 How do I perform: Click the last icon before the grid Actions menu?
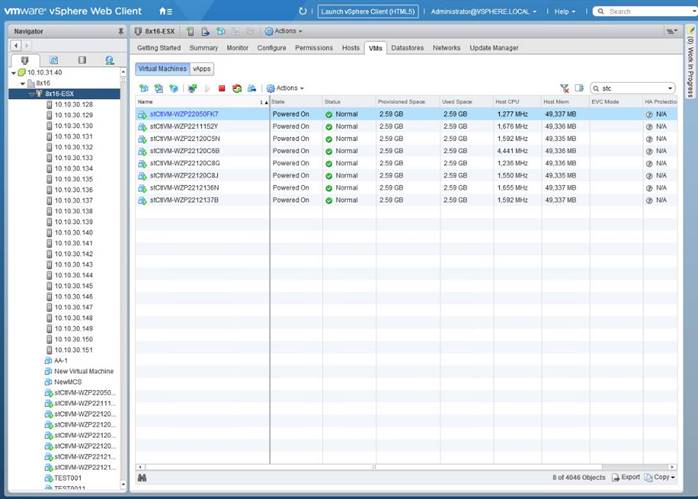252,88
